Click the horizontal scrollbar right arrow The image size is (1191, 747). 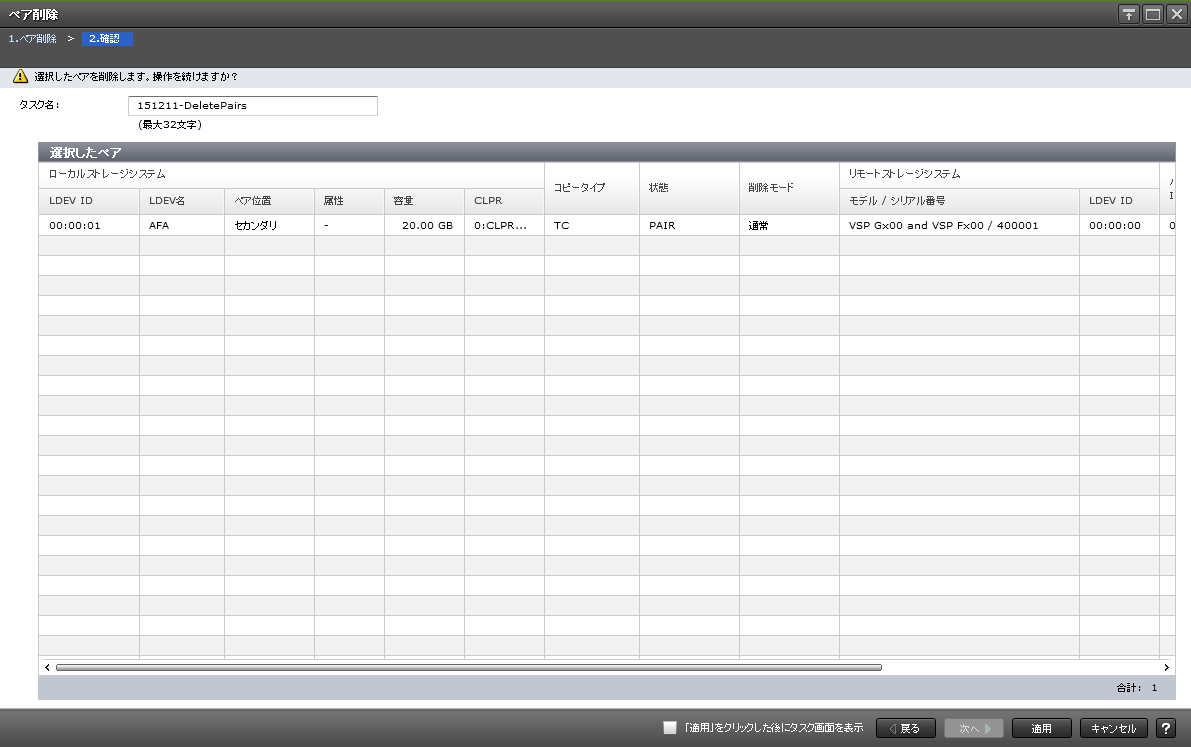coord(1167,667)
